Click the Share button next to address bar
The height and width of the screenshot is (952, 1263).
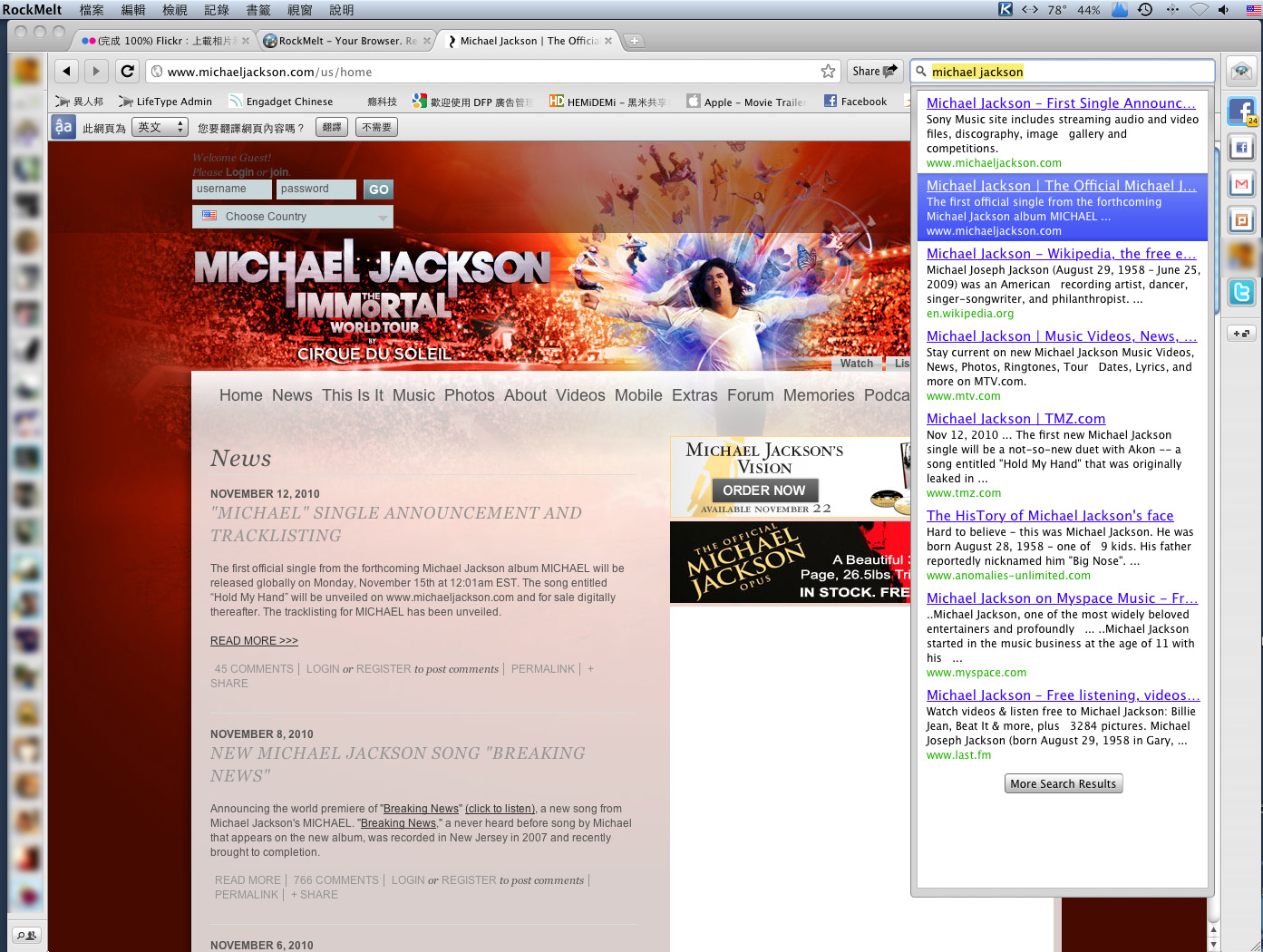[874, 72]
